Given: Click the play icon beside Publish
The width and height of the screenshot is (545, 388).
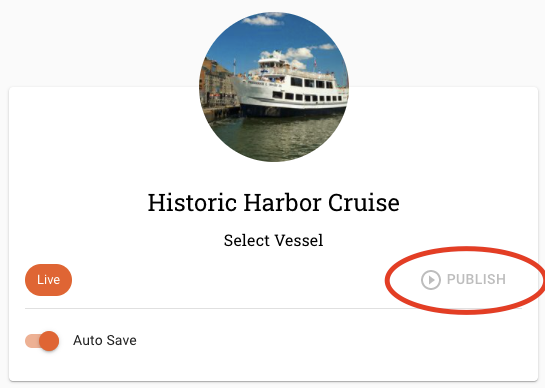Looking at the screenshot, I should tap(431, 280).
